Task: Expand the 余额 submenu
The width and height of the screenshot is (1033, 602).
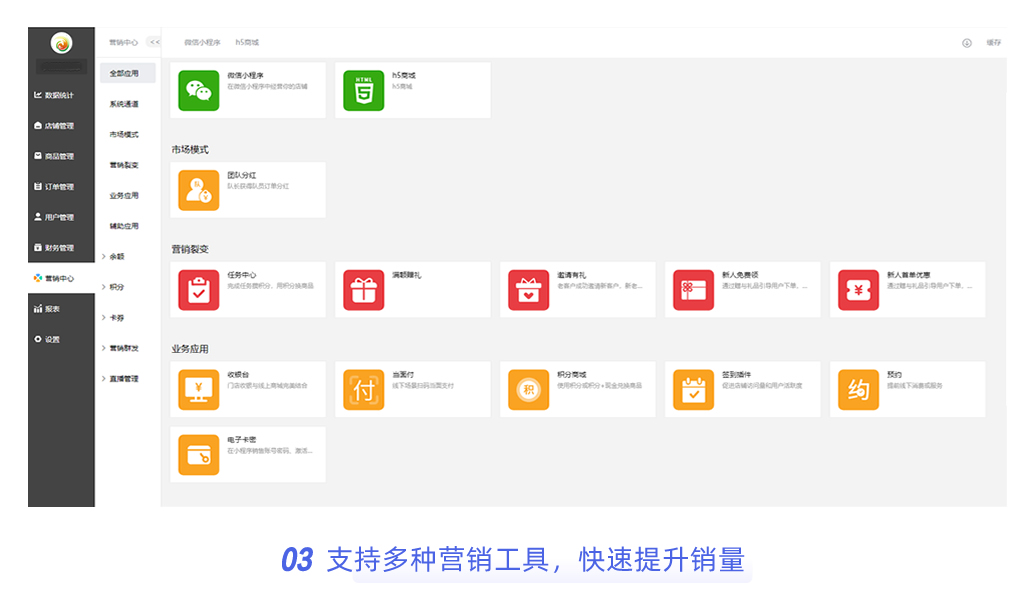Action: [116, 257]
